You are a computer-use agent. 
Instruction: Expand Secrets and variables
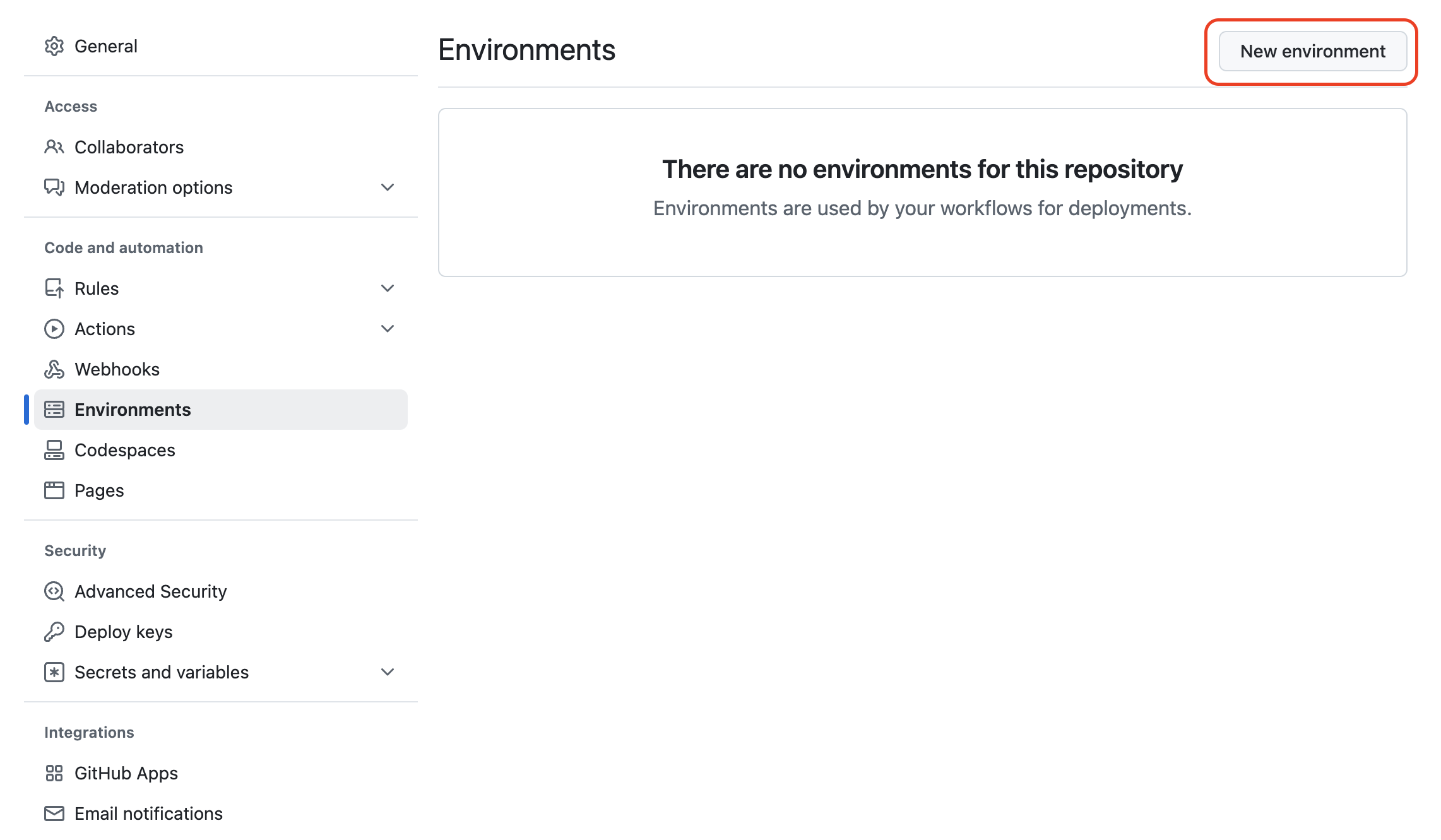click(387, 672)
